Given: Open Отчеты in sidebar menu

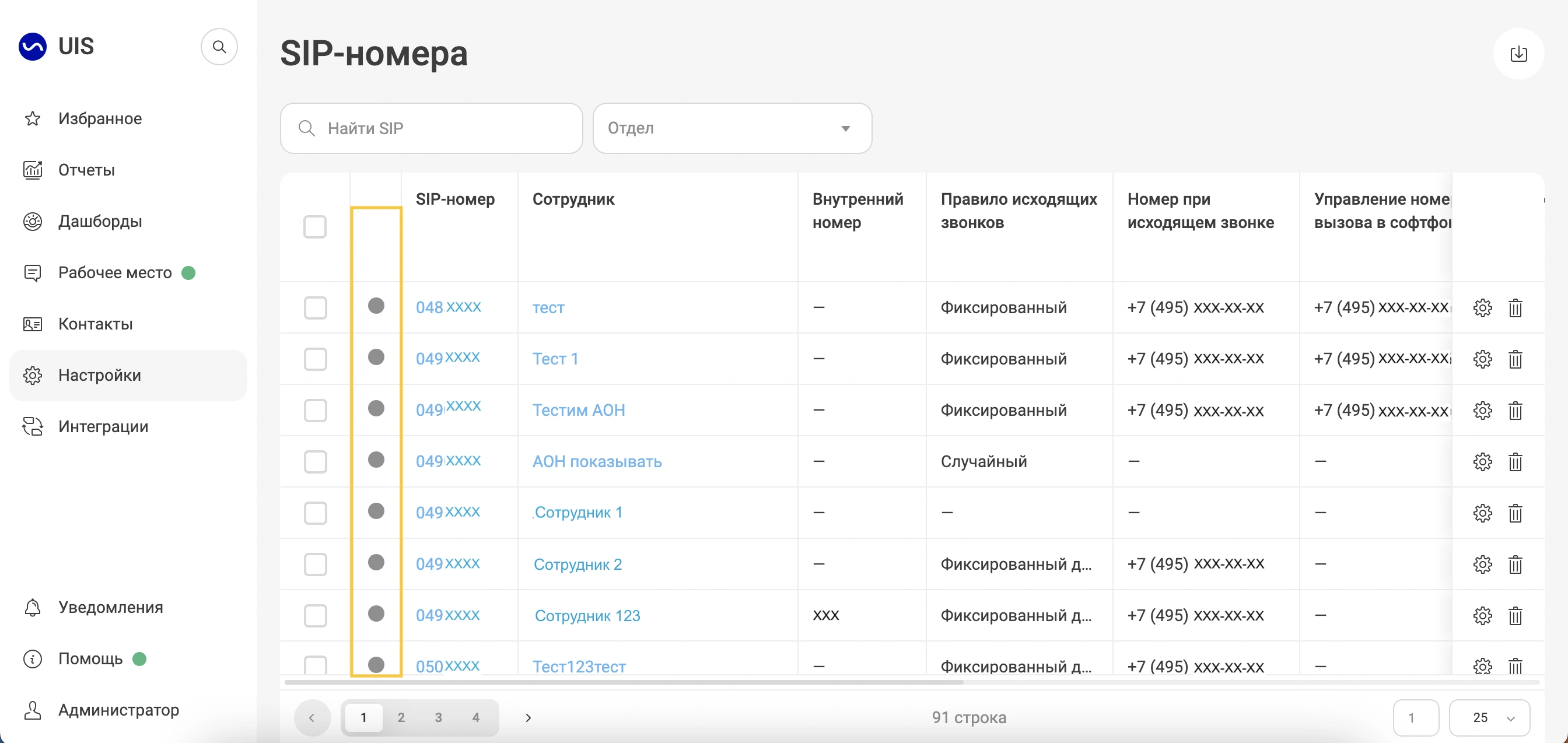Looking at the screenshot, I should coord(86,170).
